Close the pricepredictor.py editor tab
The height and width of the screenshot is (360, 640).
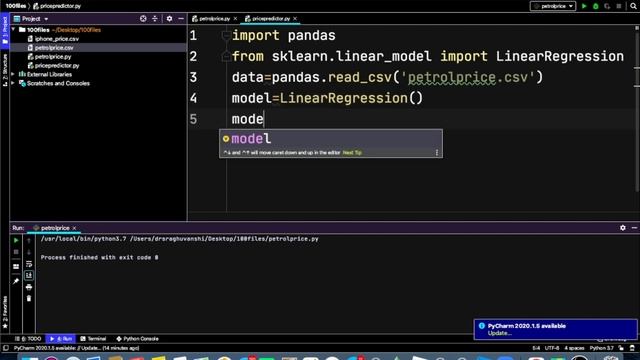click(x=295, y=19)
